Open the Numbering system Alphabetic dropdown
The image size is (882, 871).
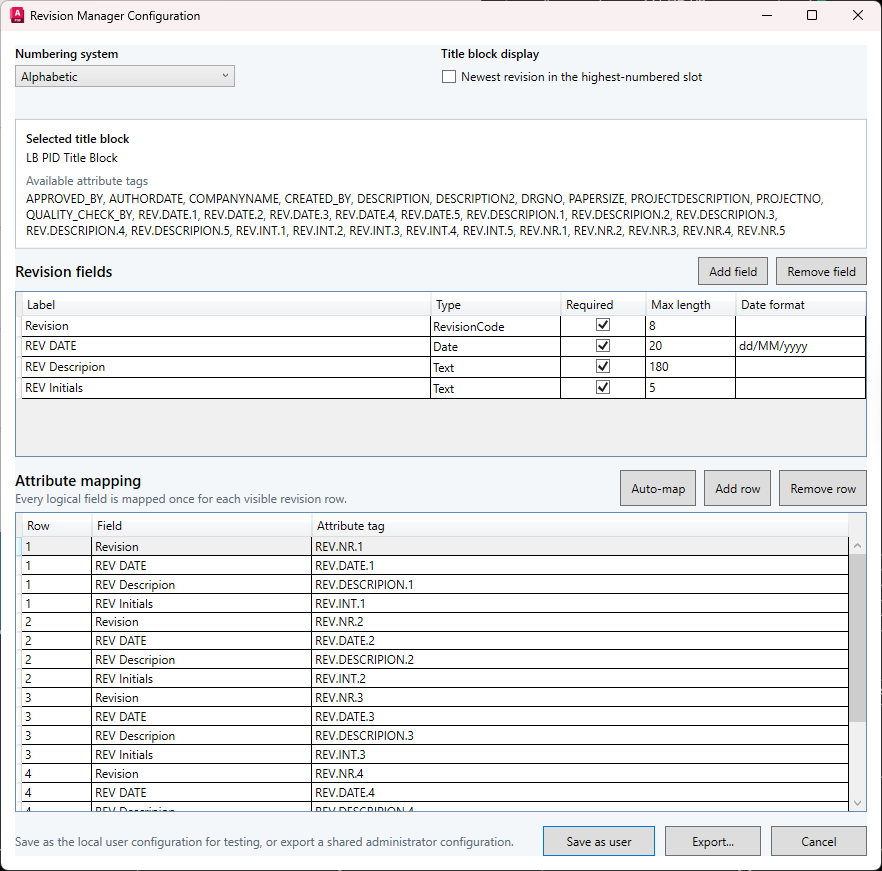(x=125, y=77)
